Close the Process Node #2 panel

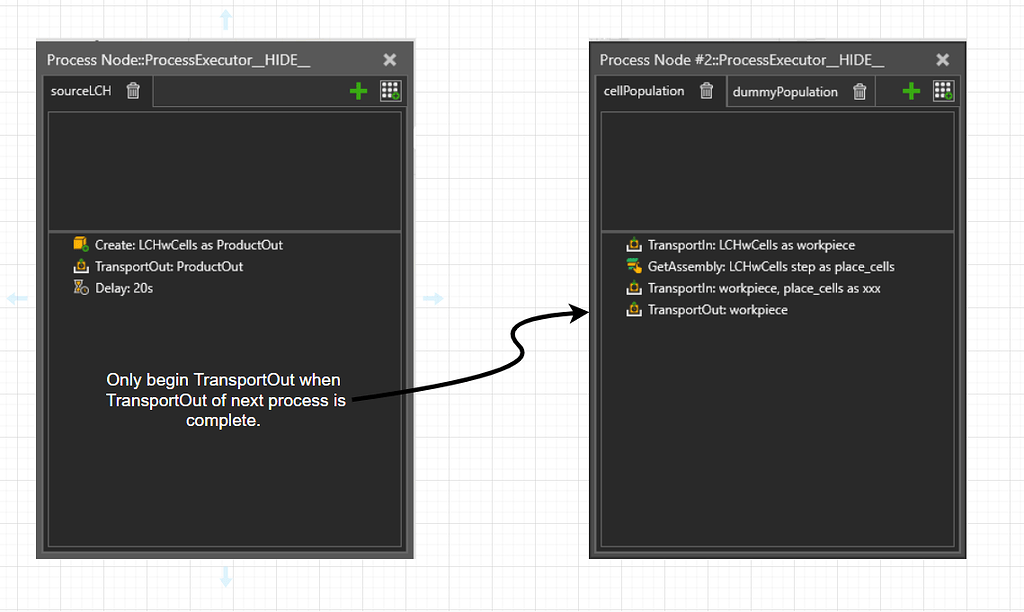(941, 60)
